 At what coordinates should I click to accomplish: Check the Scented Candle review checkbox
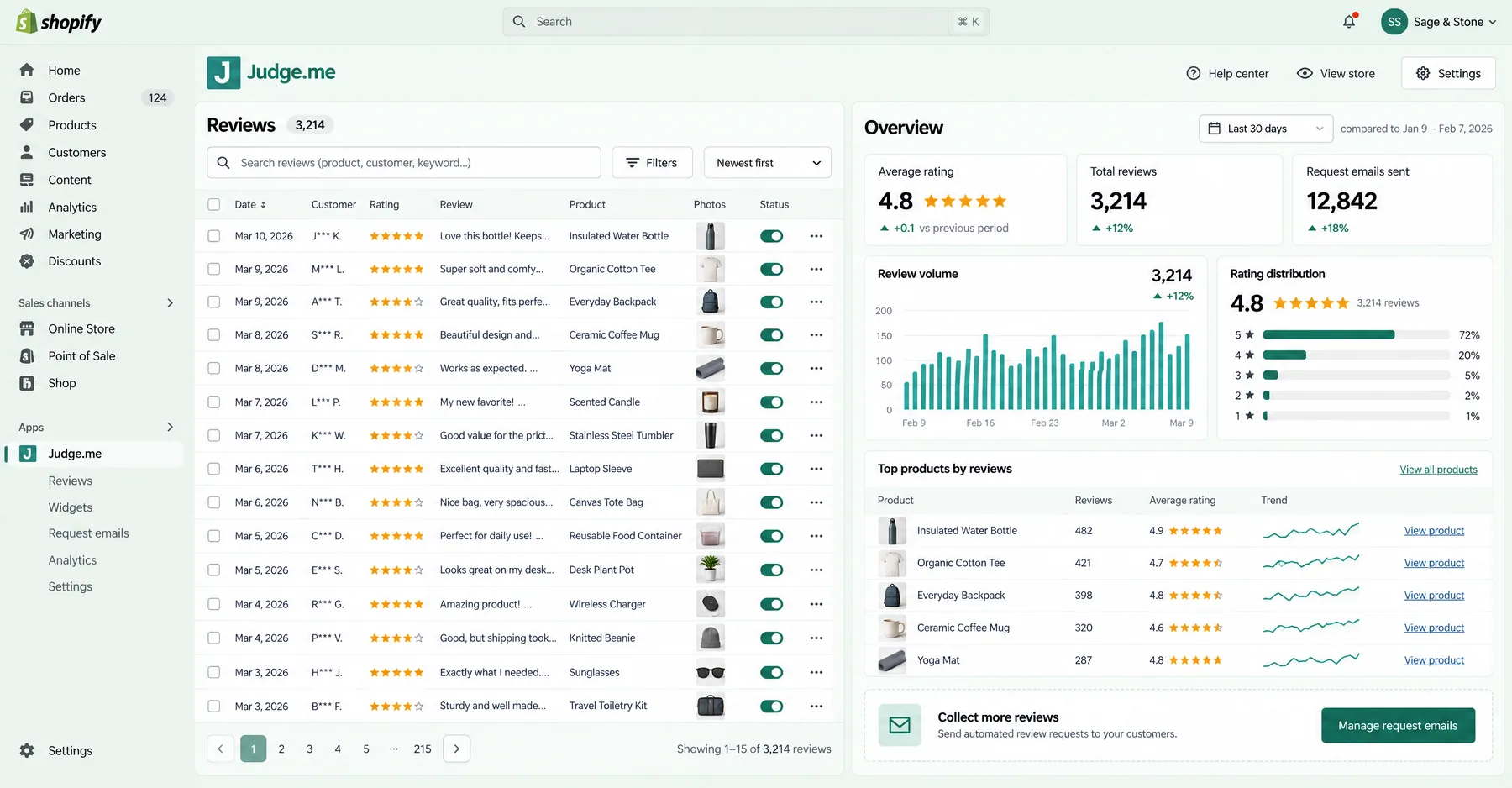[214, 402]
